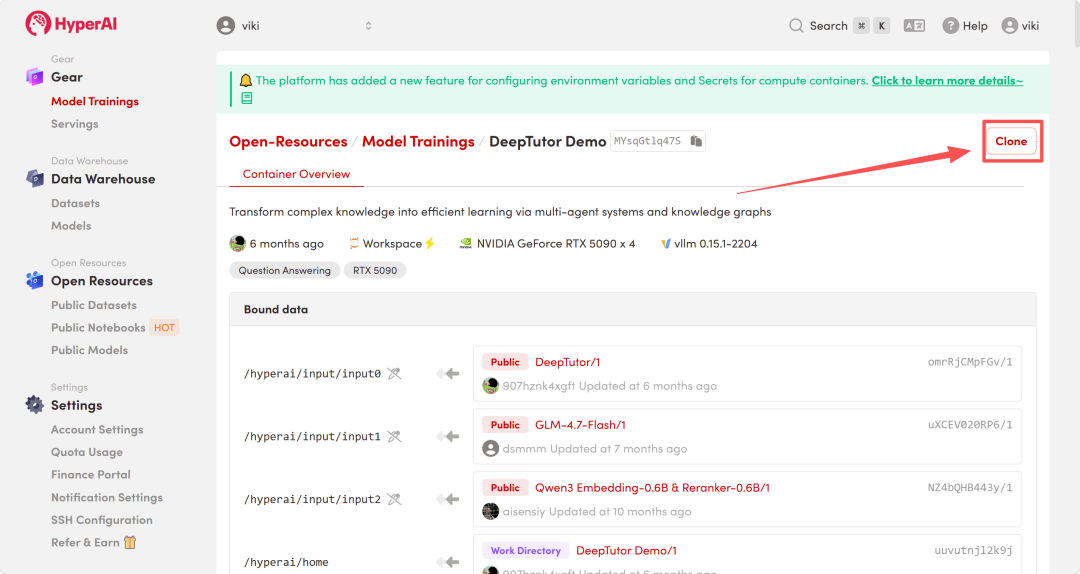This screenshot has height=574, width=1080.
Task: Open the DeepTutor Demo/1 work directory link
Action: (626, 550)
